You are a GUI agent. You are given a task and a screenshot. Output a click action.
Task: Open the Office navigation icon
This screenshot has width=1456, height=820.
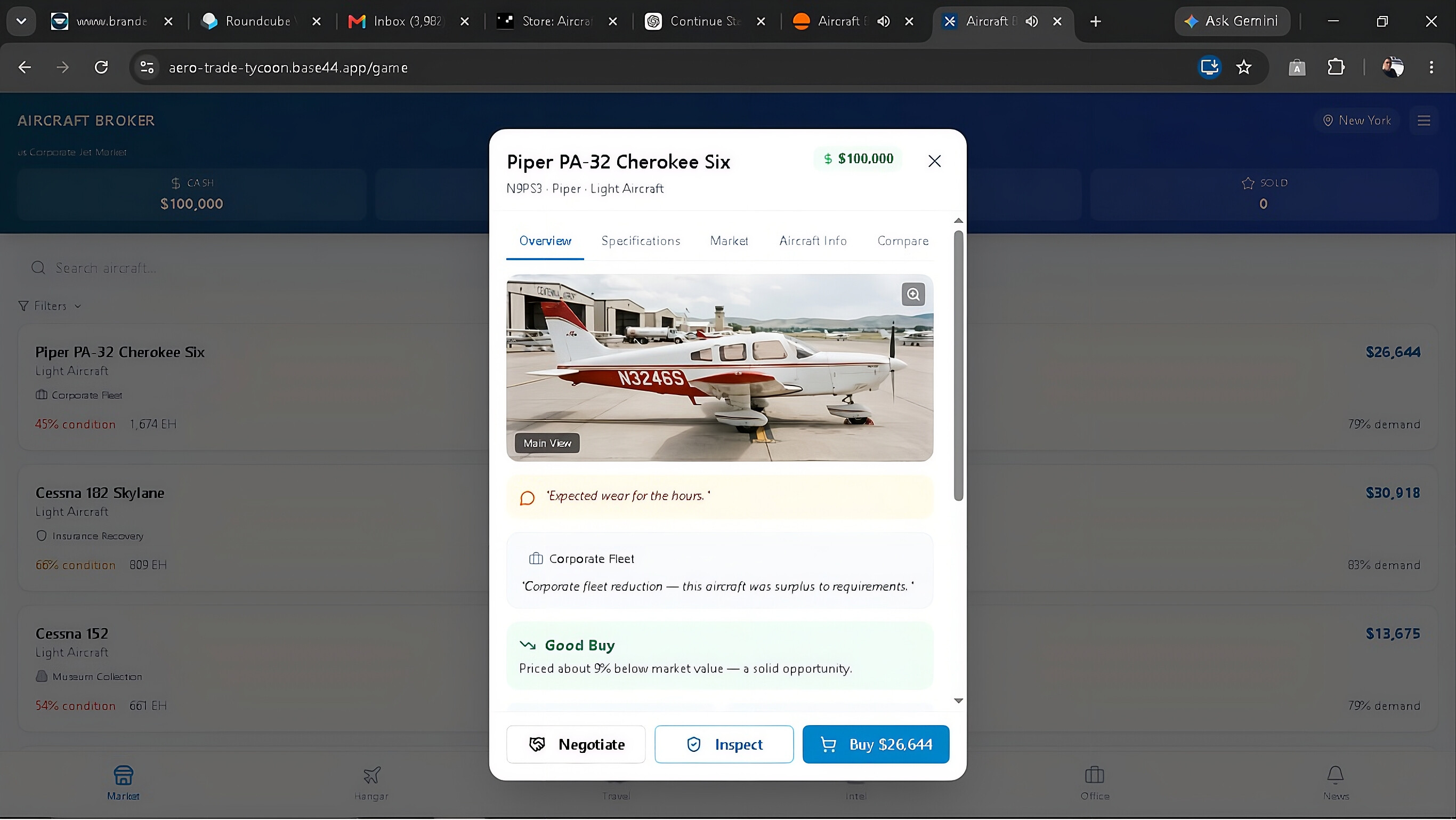pos(1095,783)
